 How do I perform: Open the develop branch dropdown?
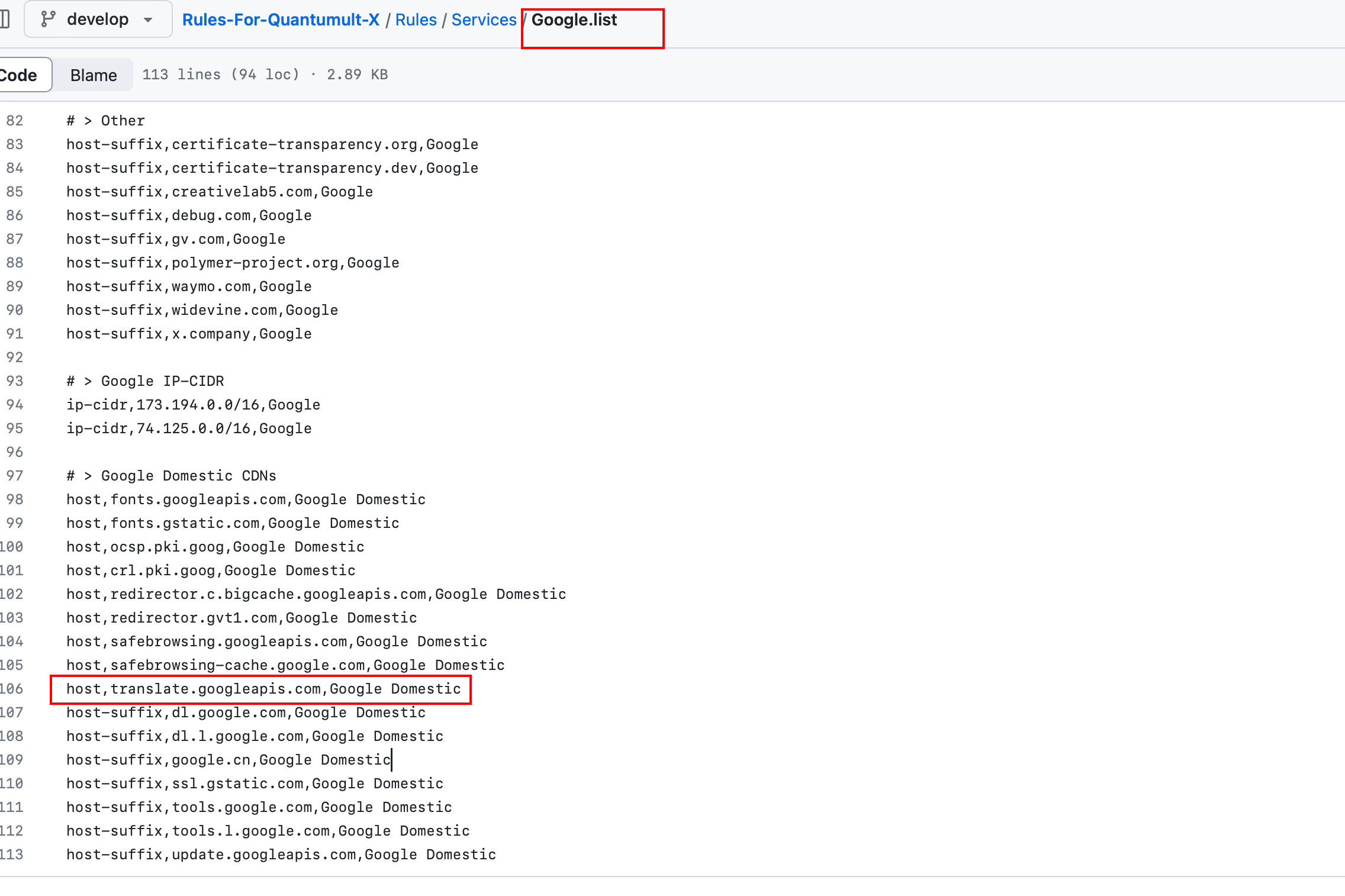pos(98,20)
